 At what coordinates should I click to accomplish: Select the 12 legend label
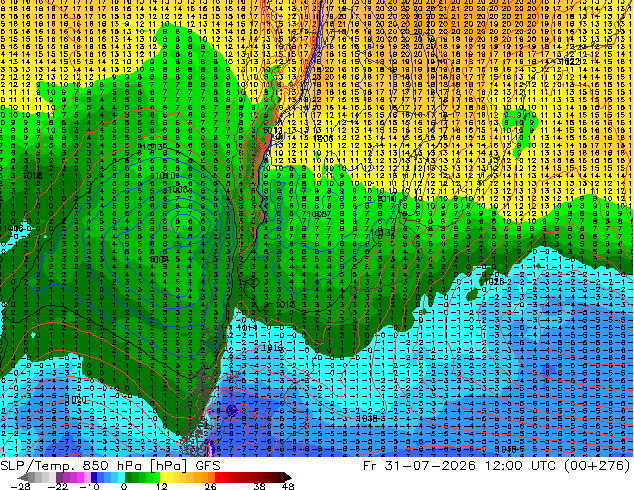[x=162, y=486]
